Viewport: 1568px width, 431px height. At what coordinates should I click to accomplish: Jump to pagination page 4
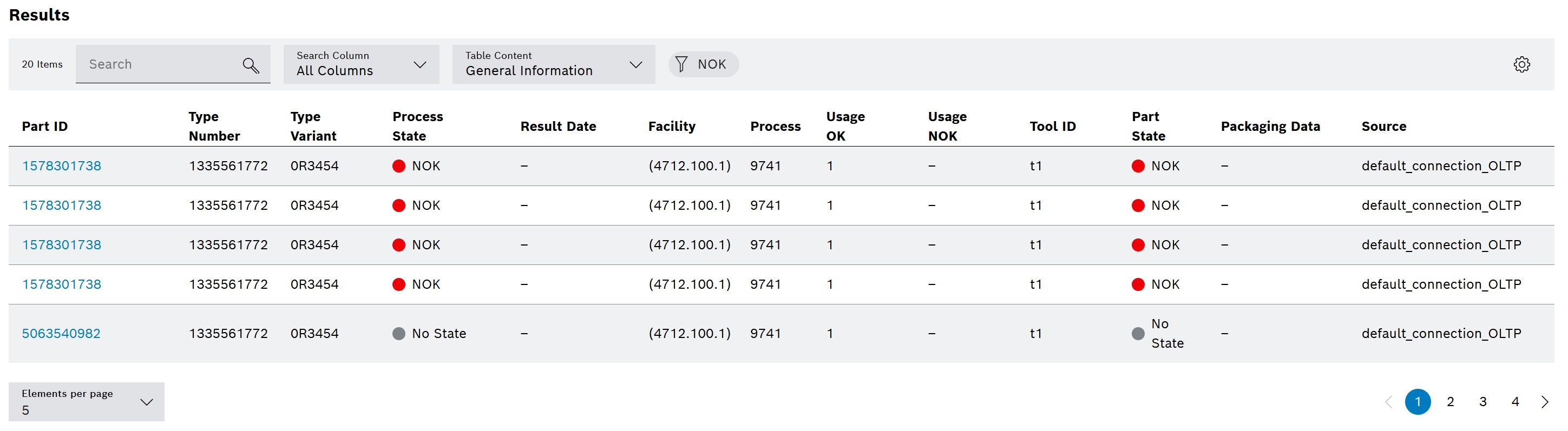click(1515, 402)
